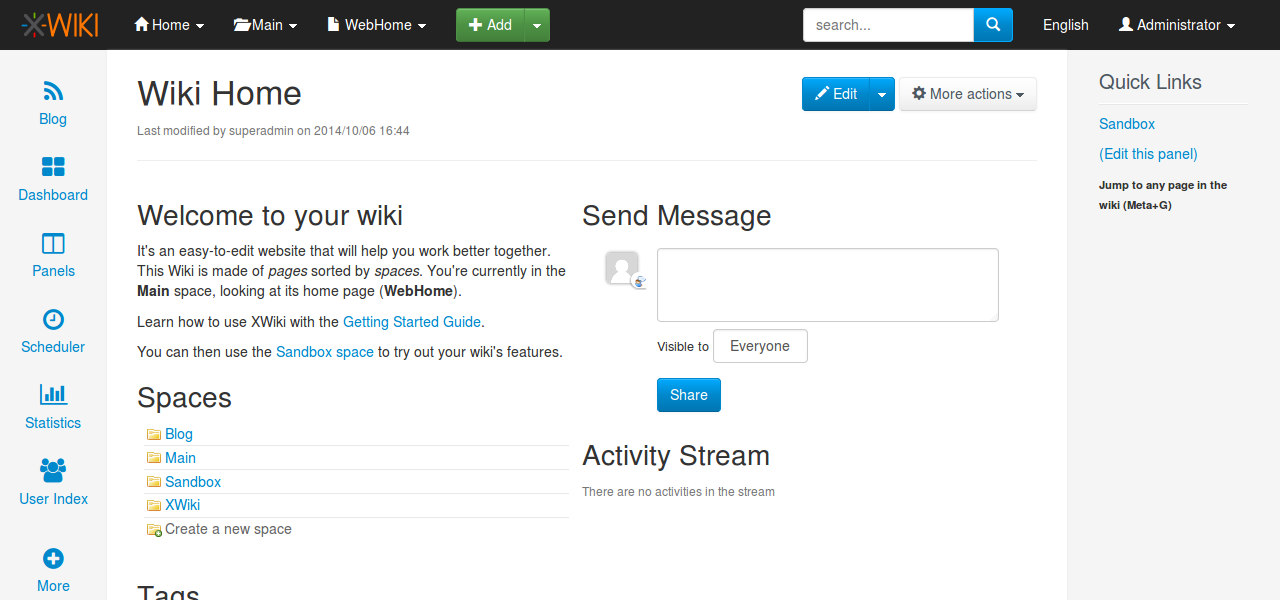Click the Edit this panel link

pyautogui.click(x=1148, y=154)
